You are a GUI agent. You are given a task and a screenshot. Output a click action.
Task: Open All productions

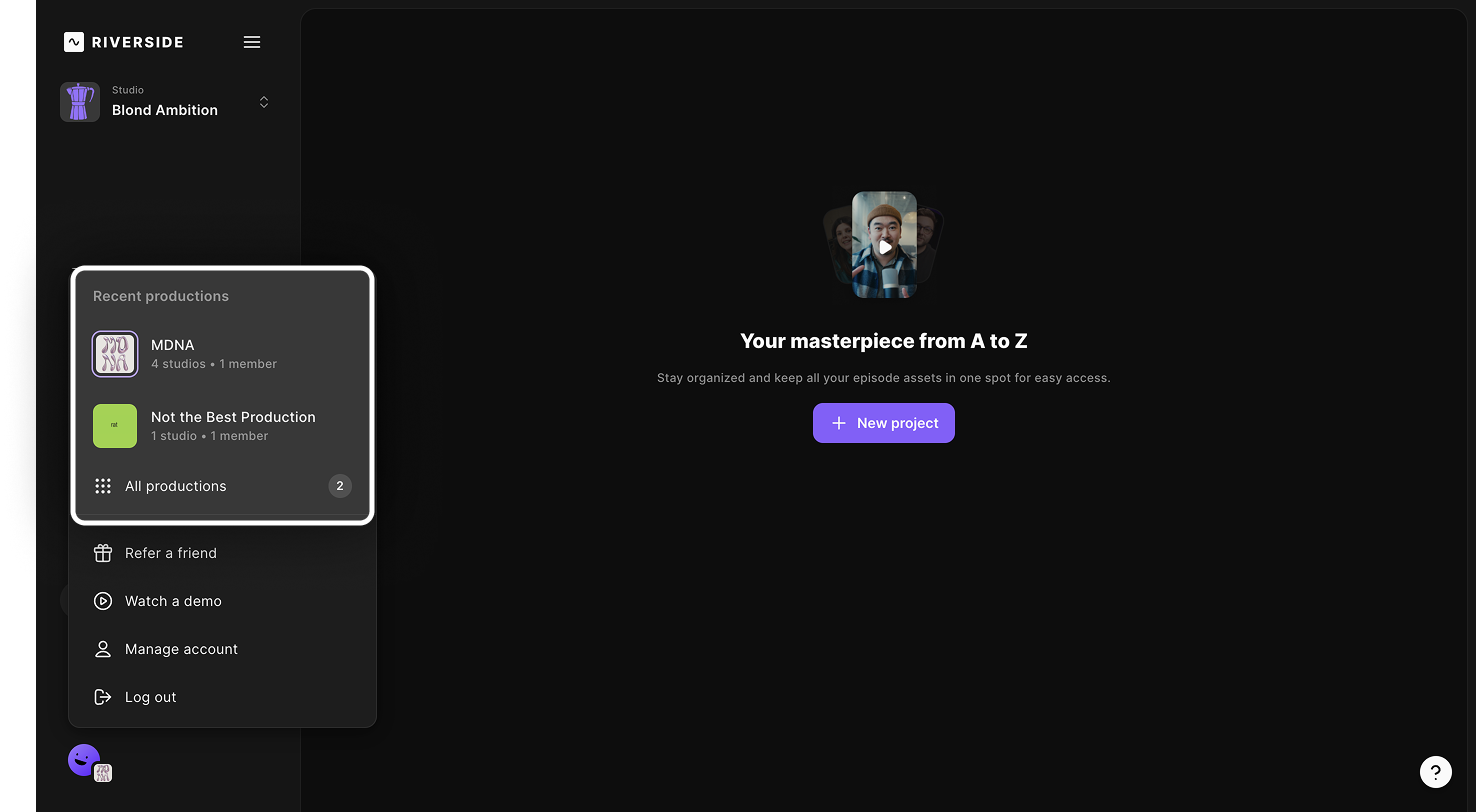point(222,486)
